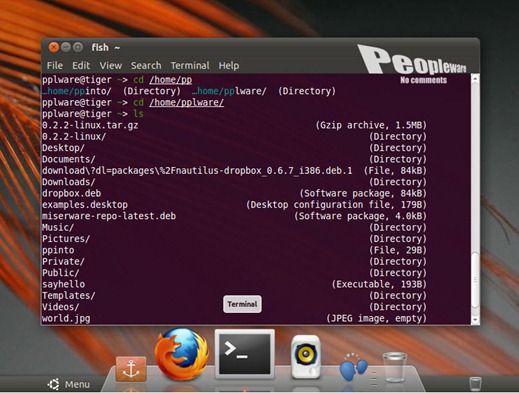Click the ppinto file entry
The image size is (519, 393).
click(x=58, y=250)
